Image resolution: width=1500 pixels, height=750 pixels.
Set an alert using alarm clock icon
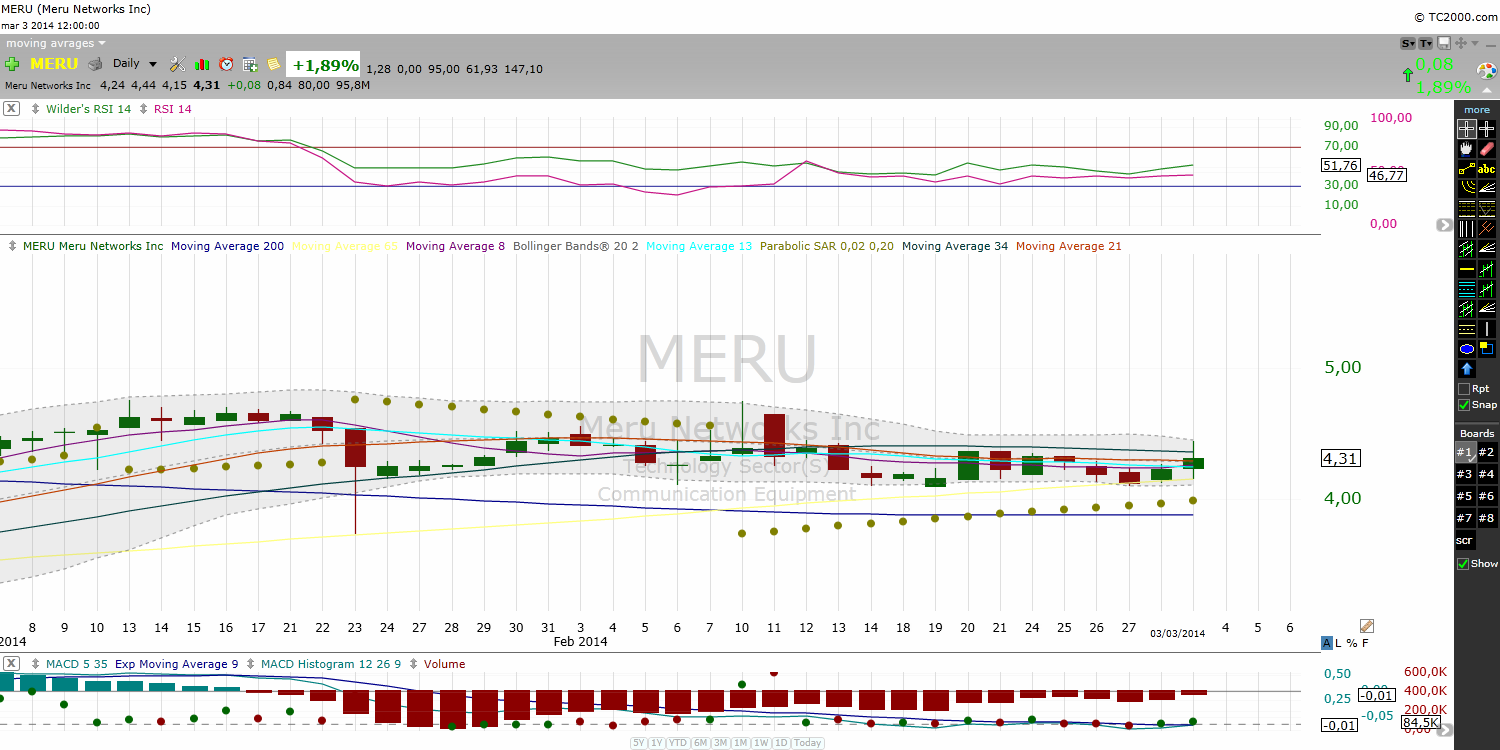click(227, 64)
